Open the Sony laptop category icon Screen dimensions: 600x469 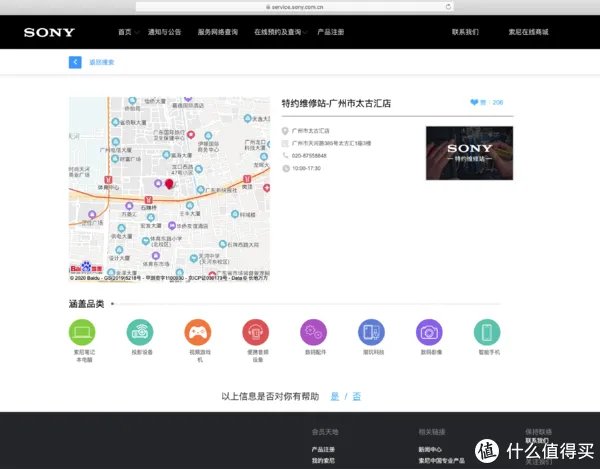[x=82, y=332]
